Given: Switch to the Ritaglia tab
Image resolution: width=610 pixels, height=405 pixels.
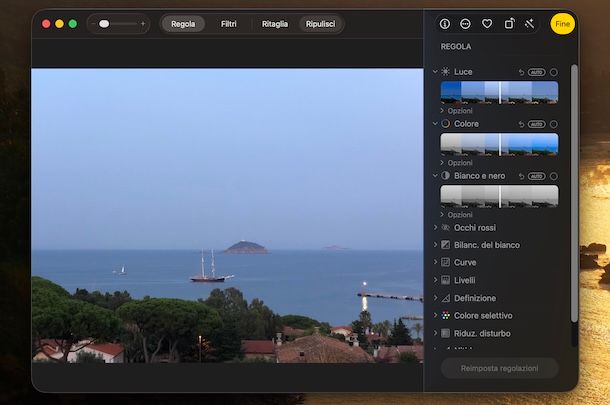Looking at the screenshot, I should [275, 24].
